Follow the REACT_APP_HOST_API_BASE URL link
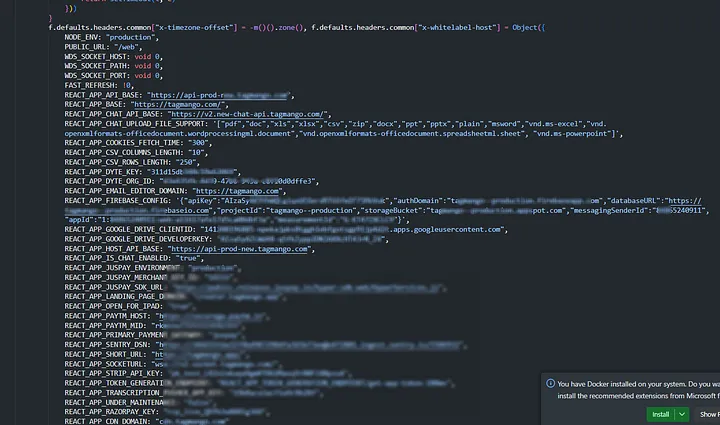 [239, 249]
